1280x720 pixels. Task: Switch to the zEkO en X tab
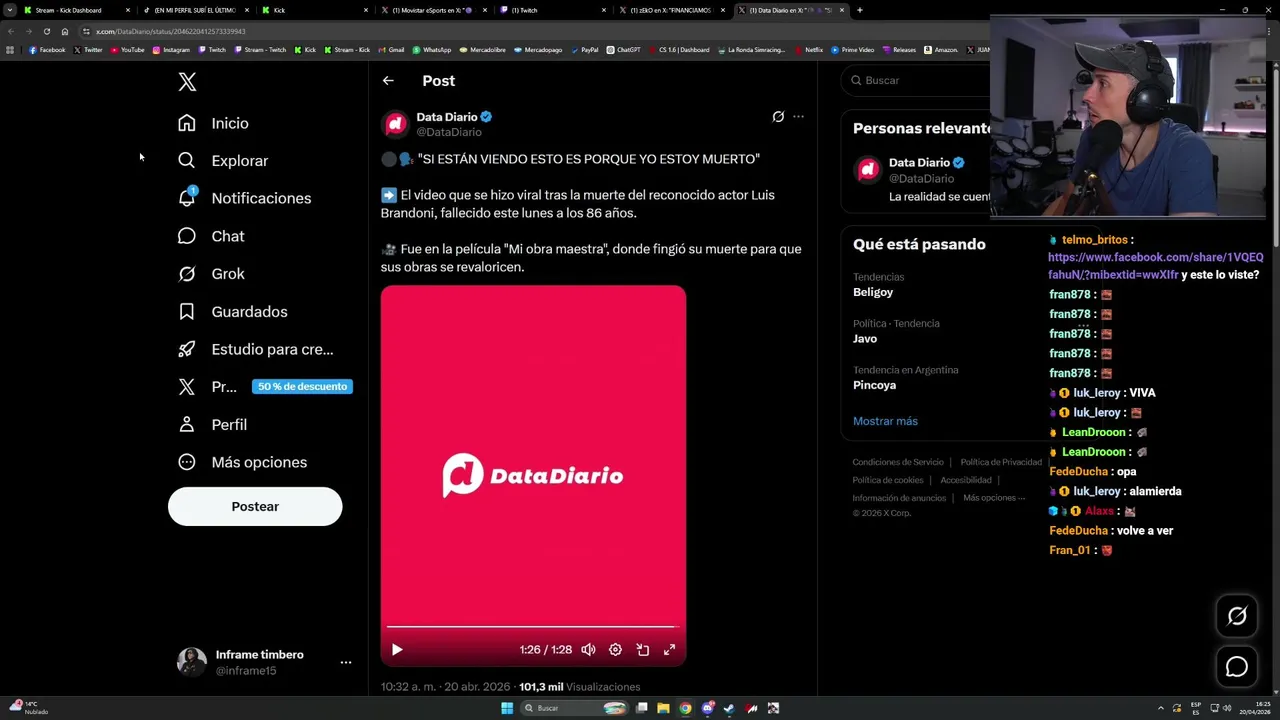pos(671,10)
